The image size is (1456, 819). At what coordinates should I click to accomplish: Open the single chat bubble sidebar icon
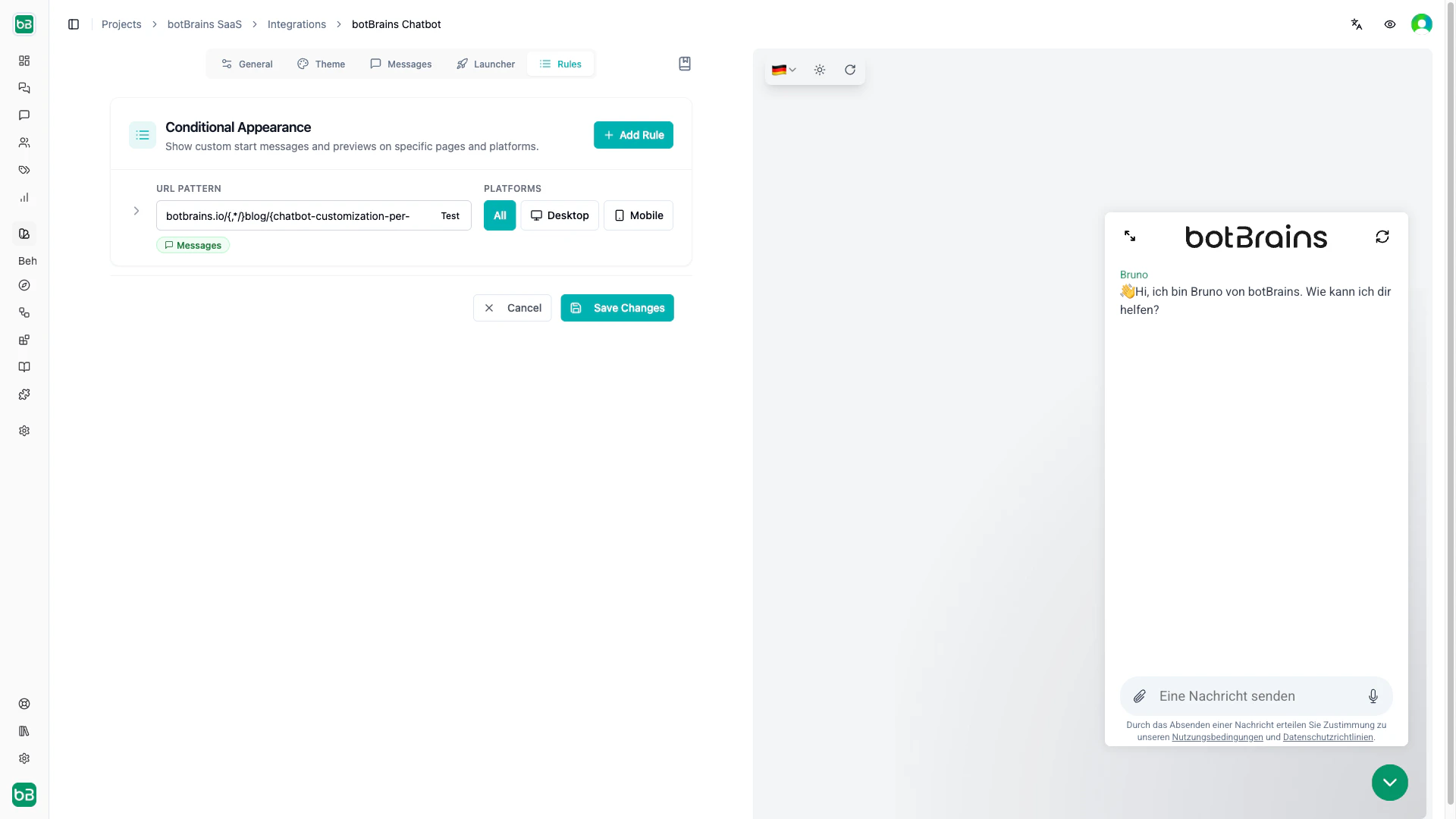click(x=24, y=115)
